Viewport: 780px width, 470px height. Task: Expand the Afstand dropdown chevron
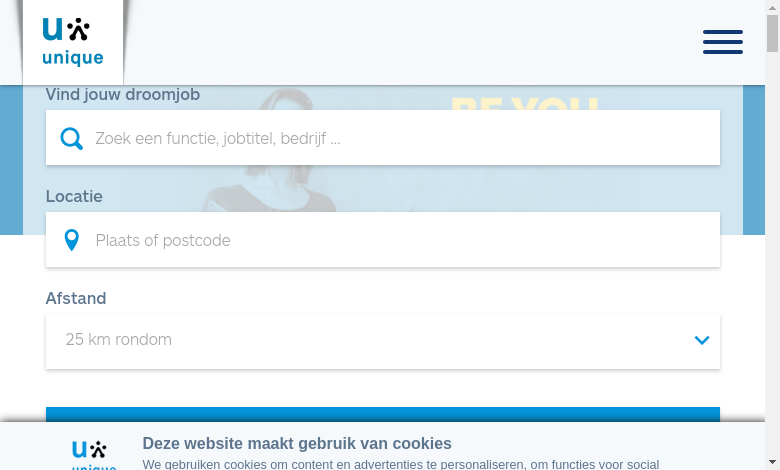(701, 340)
